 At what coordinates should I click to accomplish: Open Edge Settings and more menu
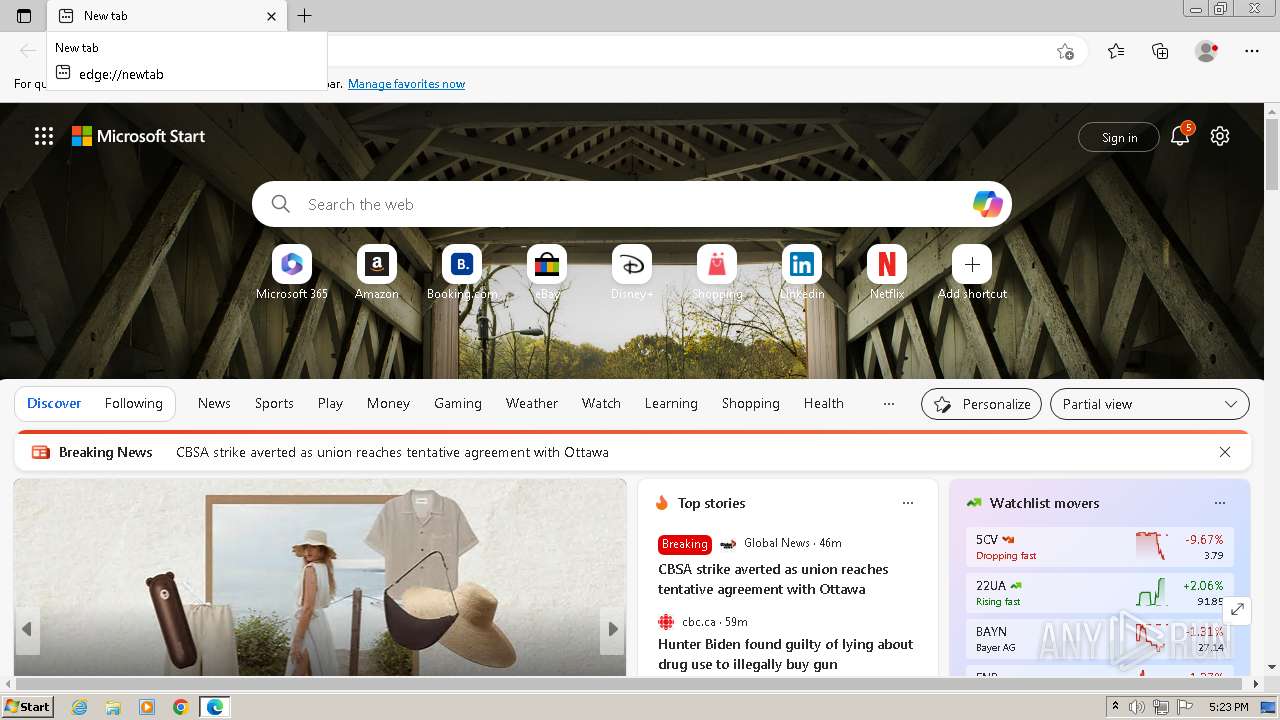click(x=1252, y=51)
